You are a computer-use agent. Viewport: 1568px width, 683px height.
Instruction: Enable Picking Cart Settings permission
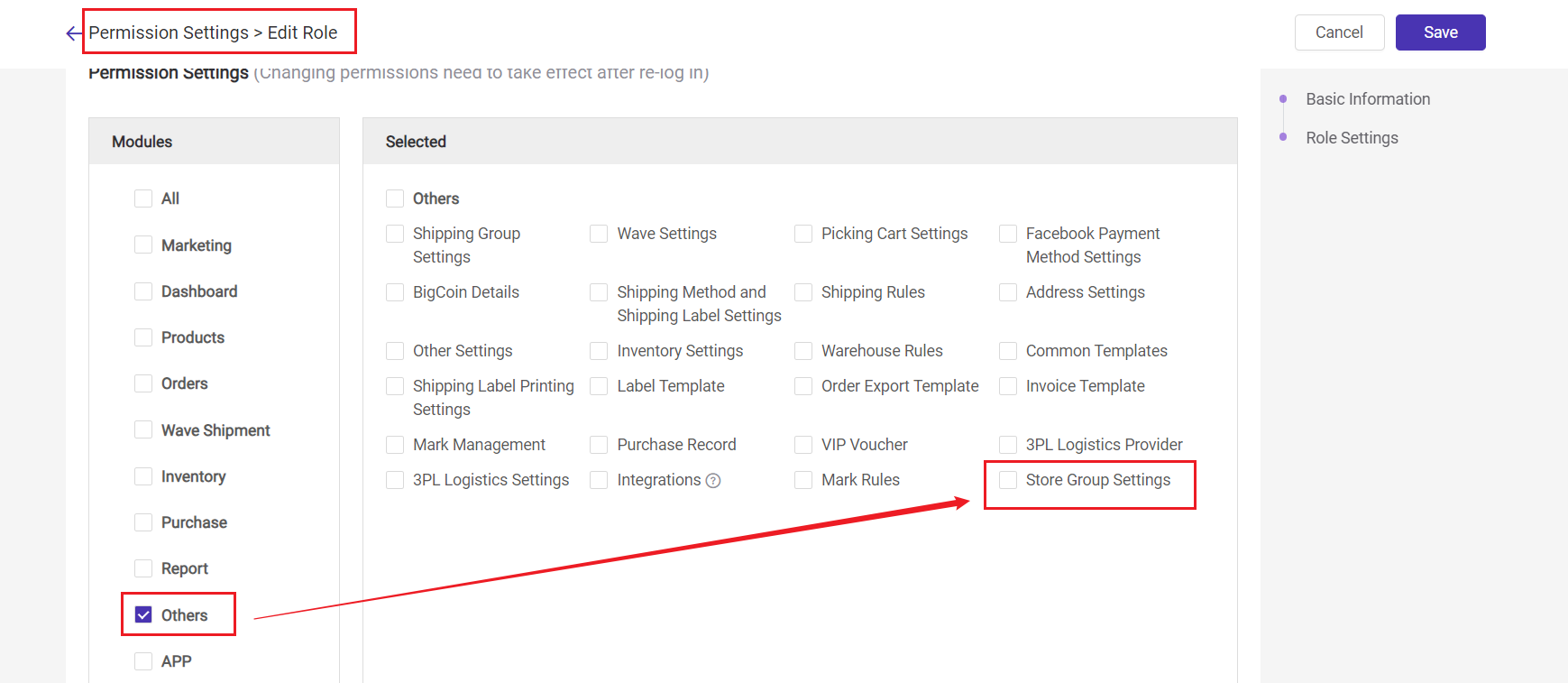803,234
